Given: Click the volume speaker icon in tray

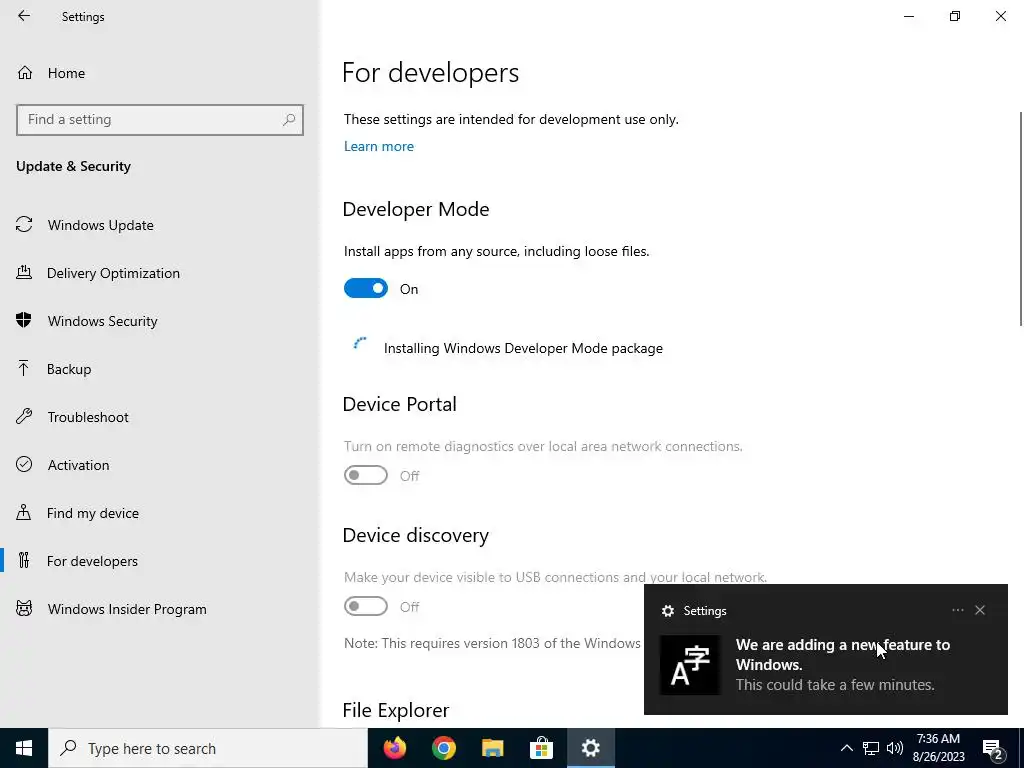Looking at the screenshot, I should [x=895, y=748].
